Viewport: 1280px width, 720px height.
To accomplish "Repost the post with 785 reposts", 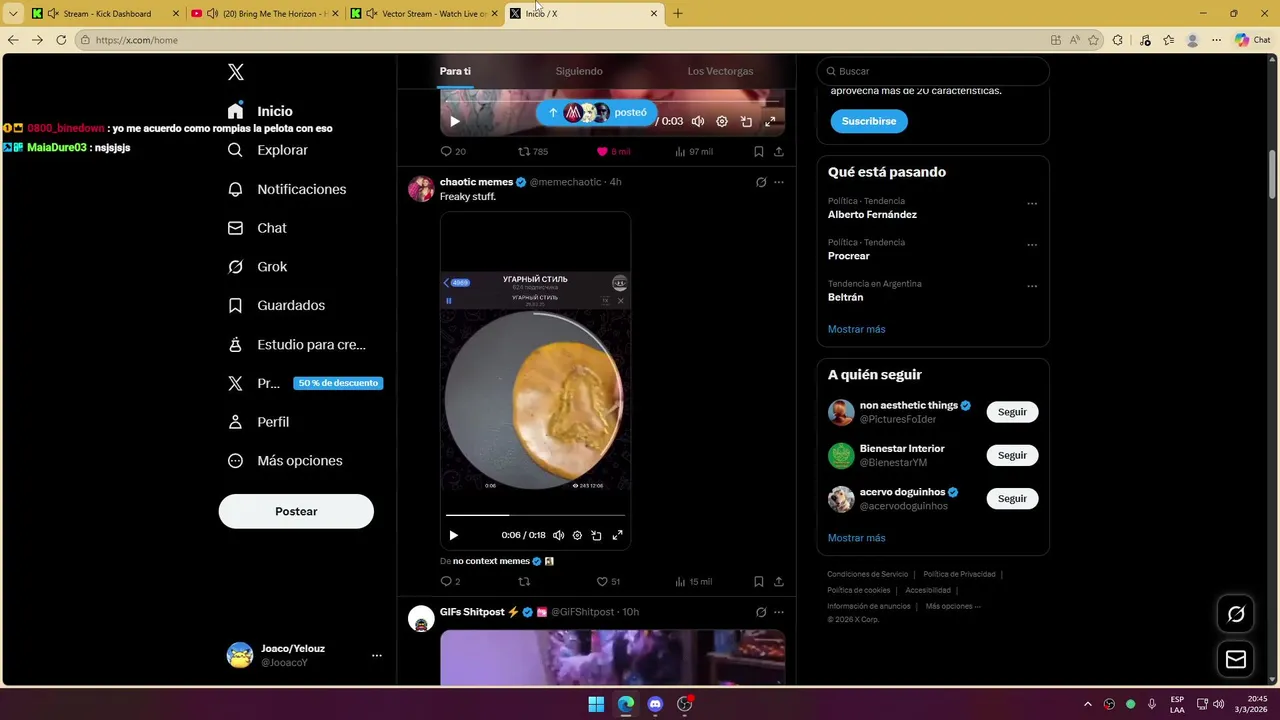I will click(x=532, y=151).
